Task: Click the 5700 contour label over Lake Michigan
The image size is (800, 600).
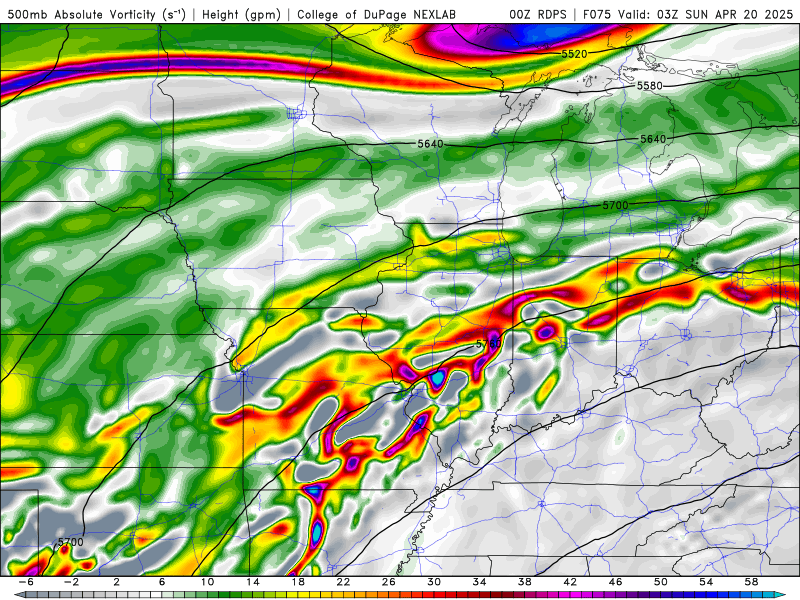Action: click(x=615, y=205)
